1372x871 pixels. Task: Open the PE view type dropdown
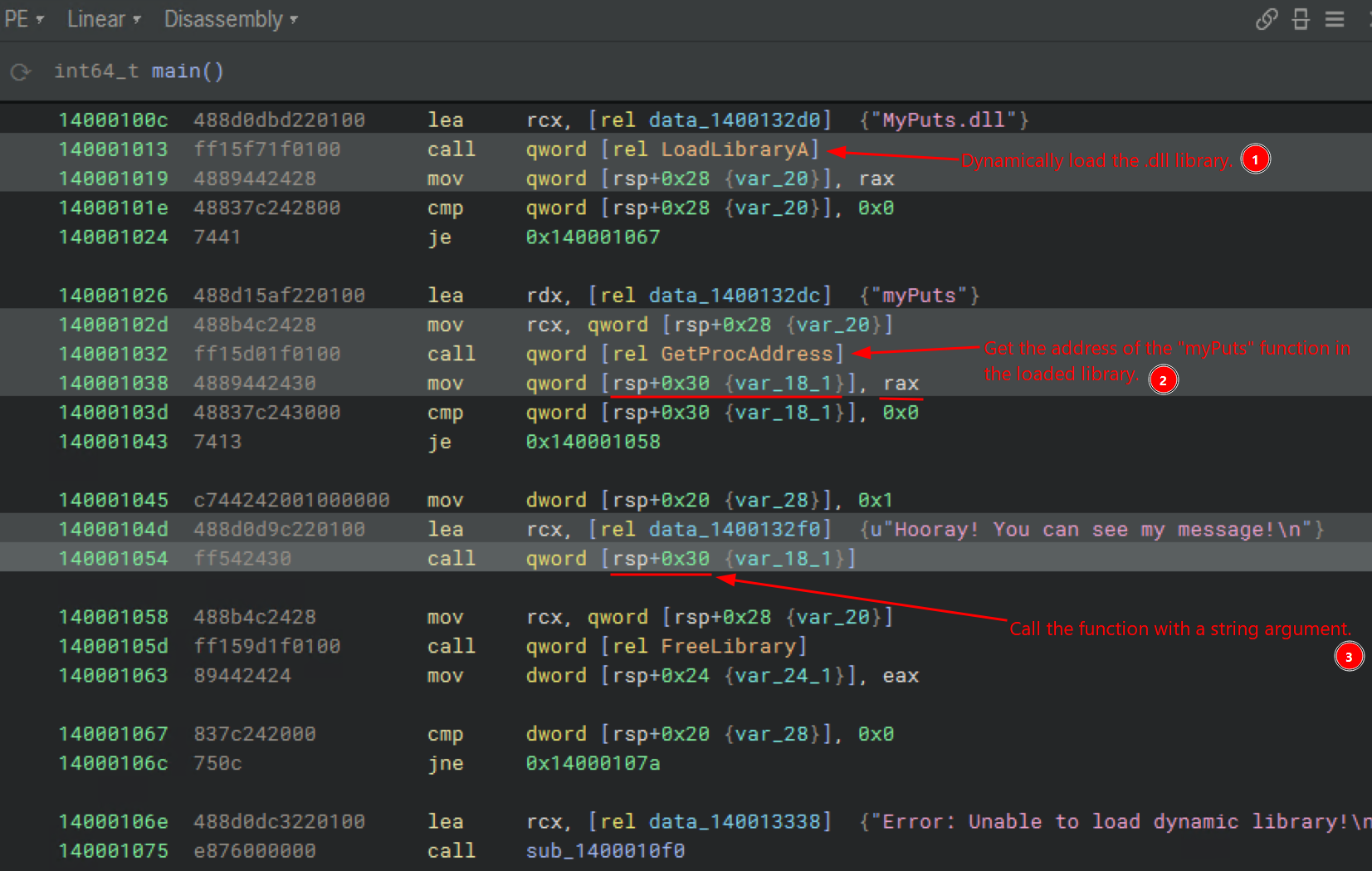coord(23,19)
